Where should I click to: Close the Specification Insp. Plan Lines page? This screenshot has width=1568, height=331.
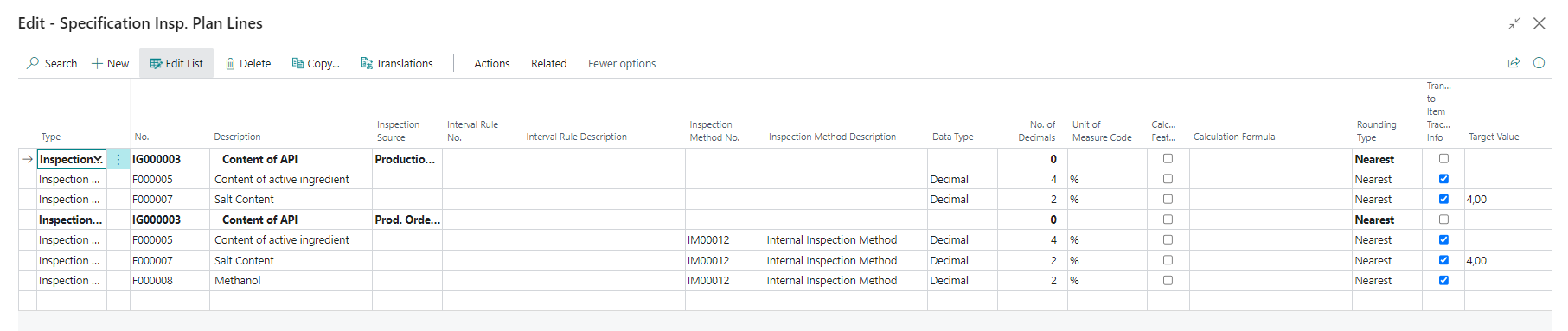point(1539,23)
